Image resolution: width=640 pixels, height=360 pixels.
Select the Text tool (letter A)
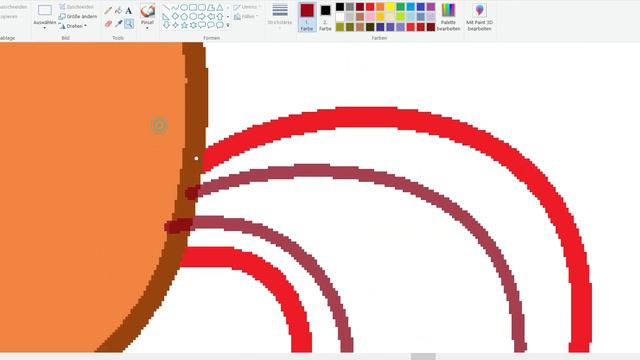coord(129,11)
